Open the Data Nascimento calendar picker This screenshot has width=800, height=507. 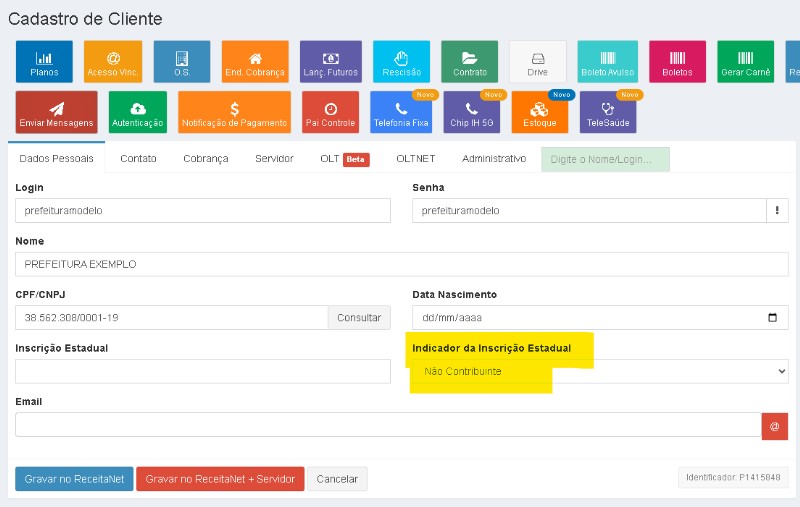point(772,318)
